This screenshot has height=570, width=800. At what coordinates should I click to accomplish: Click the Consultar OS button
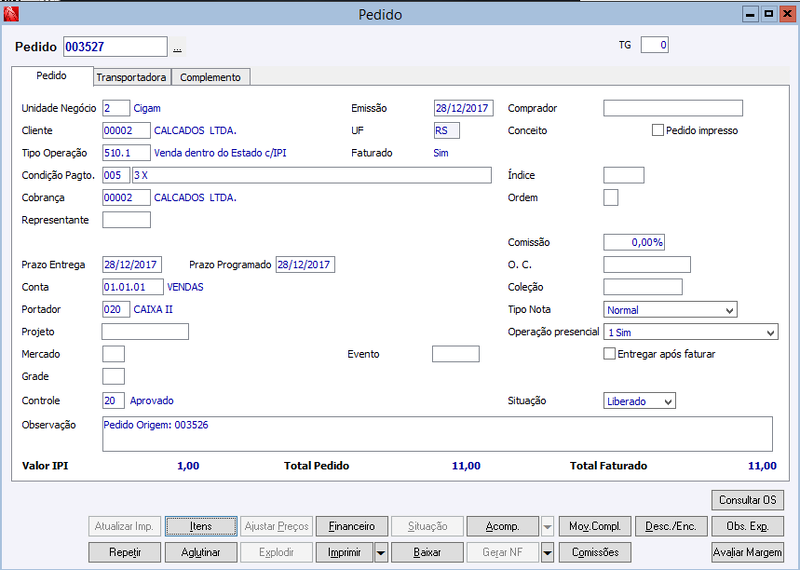(747, 500)
